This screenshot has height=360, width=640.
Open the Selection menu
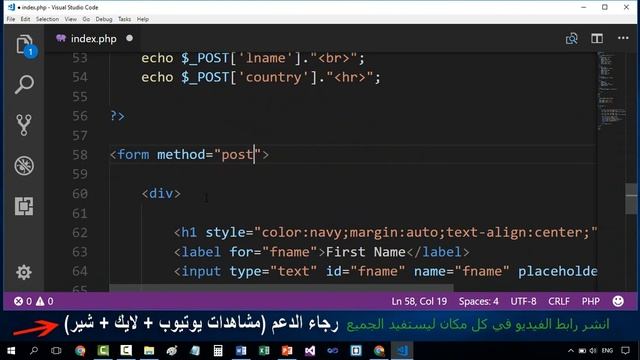point(47,19)
